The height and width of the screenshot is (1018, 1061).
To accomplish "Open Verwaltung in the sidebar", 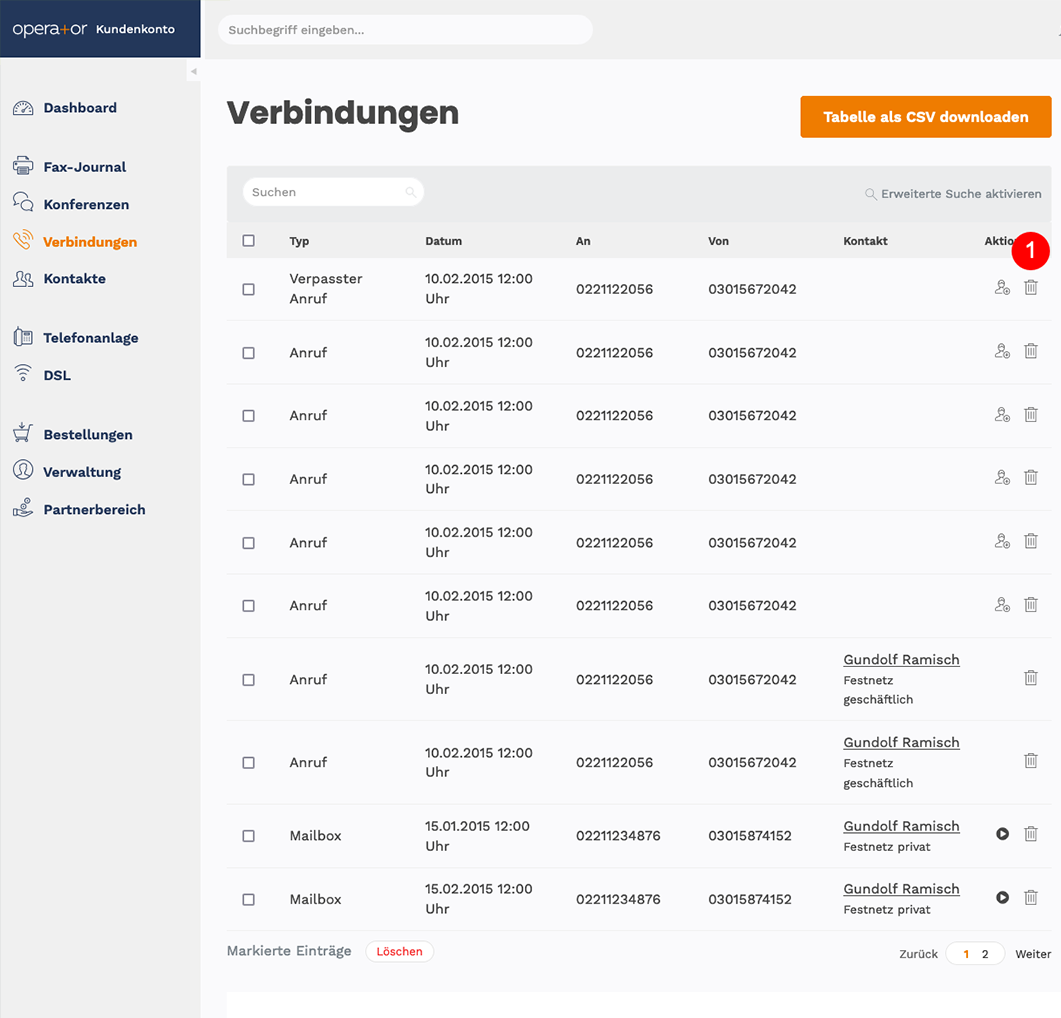I will pos(82,472).
